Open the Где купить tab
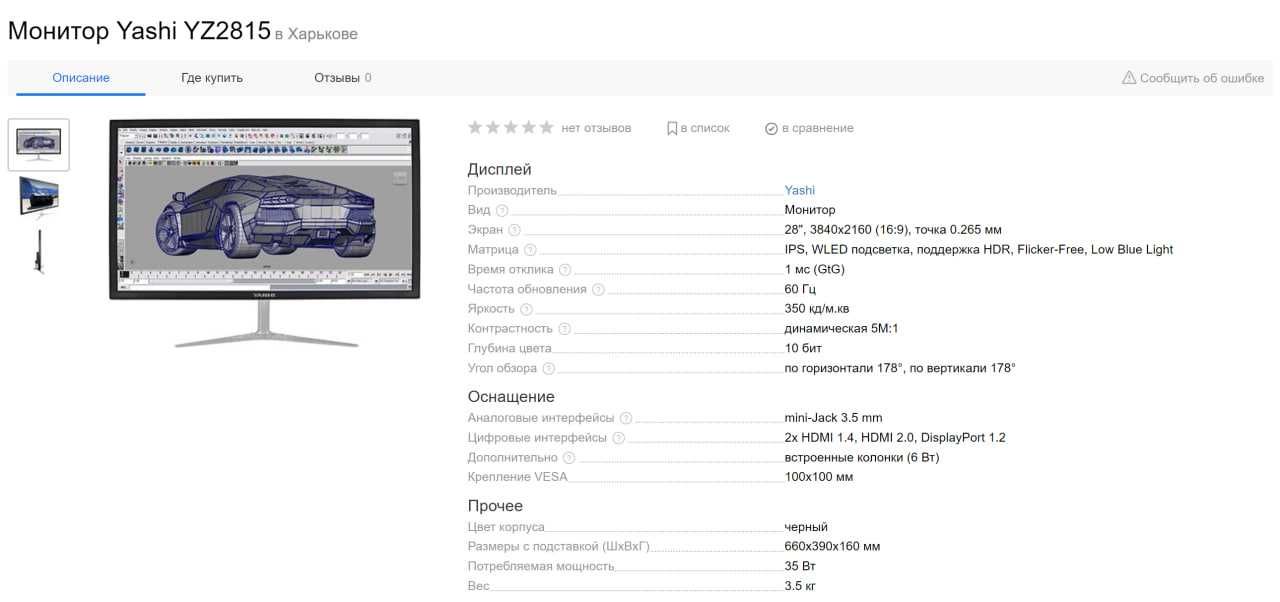The height and width of the screenshot is (602, 1280). pos(212,78)
